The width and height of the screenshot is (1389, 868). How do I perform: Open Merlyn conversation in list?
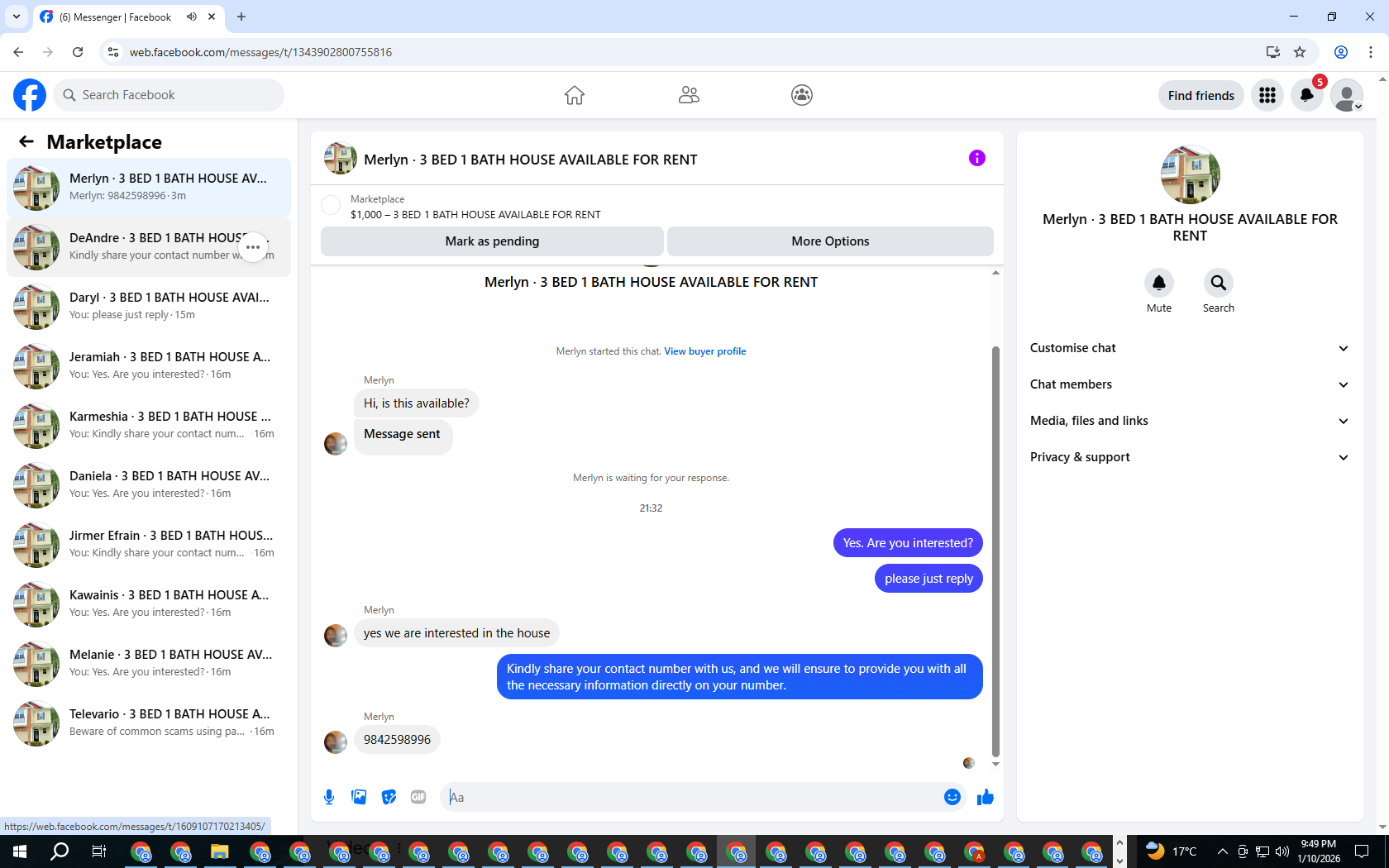tap(149, 187)
